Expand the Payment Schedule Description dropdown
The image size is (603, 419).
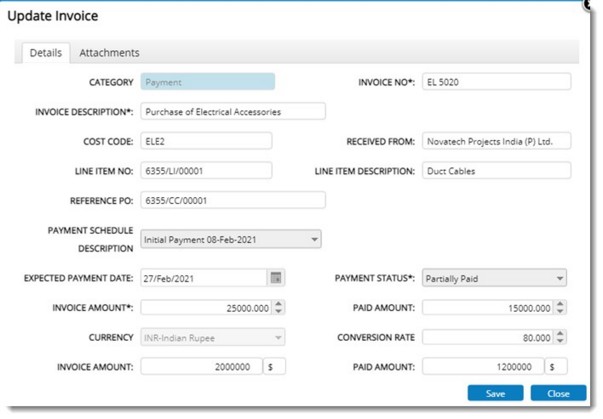pos(314,240)
